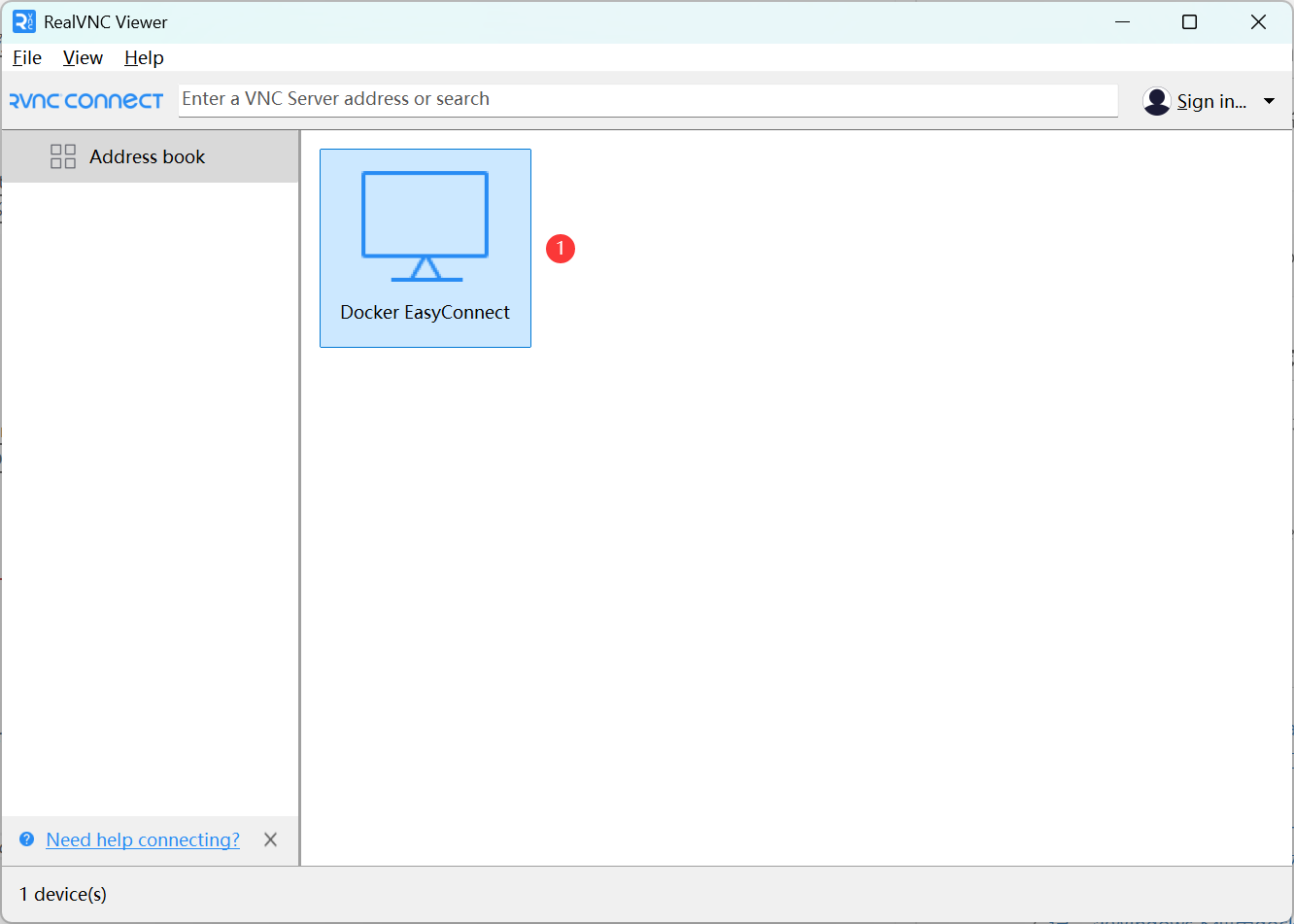Select the Docker EasyConnect monitor thumbnail
Screen dimensions: 1294x924
426,226
